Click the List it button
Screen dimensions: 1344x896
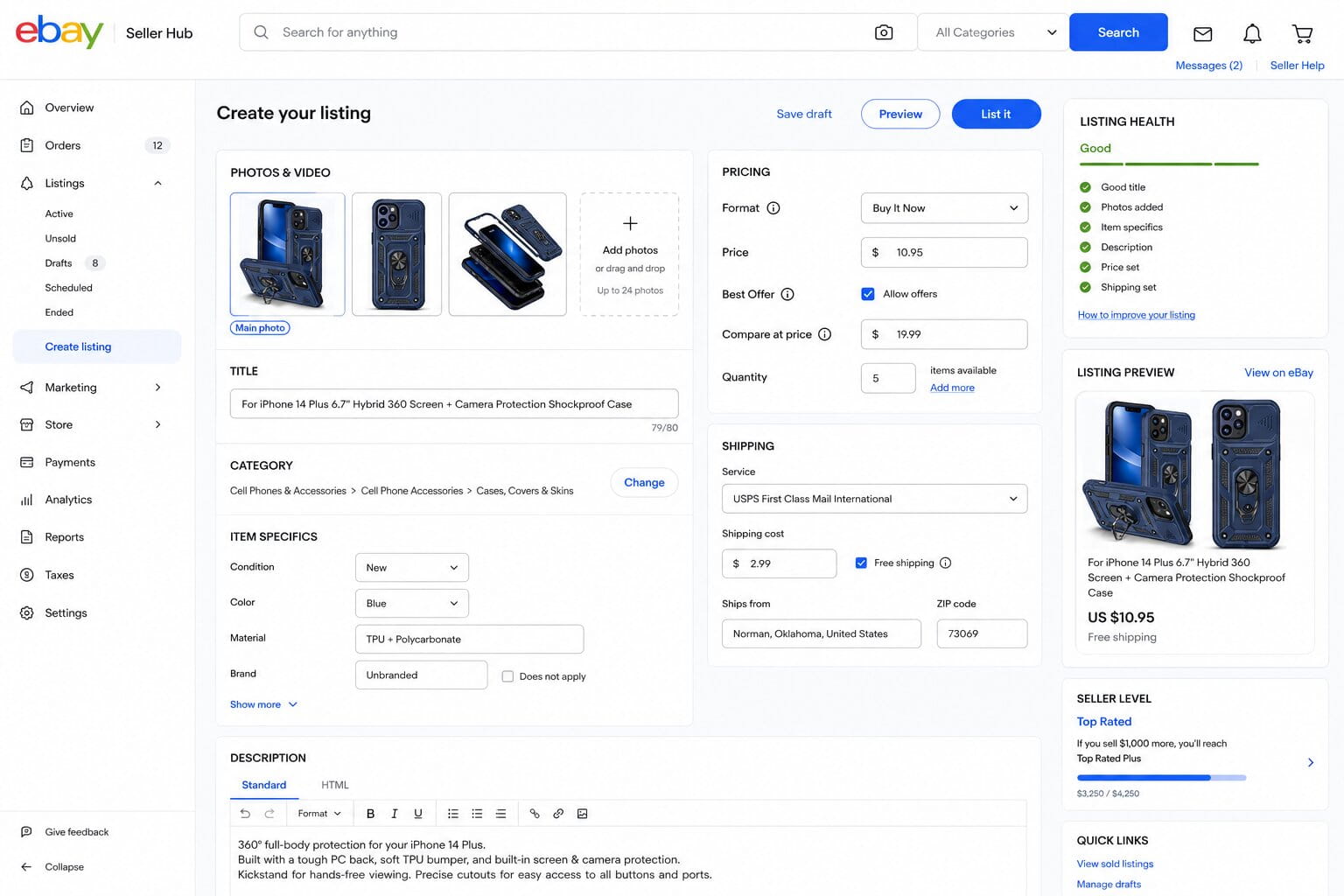(996, 114)
